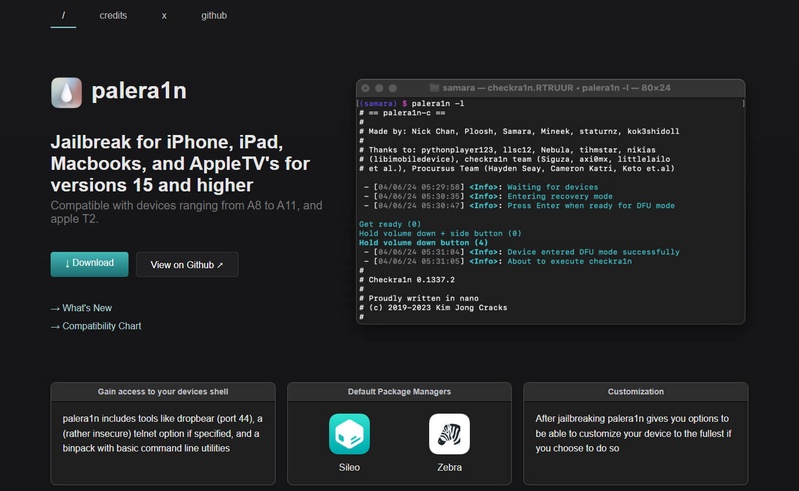Click 'Hold volume down button (4)' line
This screenshot has height=491, width=799.
(423, 243)
